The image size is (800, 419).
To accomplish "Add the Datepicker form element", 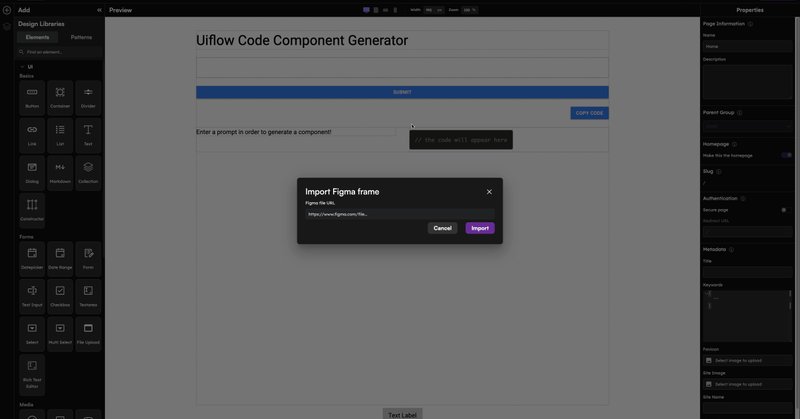I will pos(32,259).
